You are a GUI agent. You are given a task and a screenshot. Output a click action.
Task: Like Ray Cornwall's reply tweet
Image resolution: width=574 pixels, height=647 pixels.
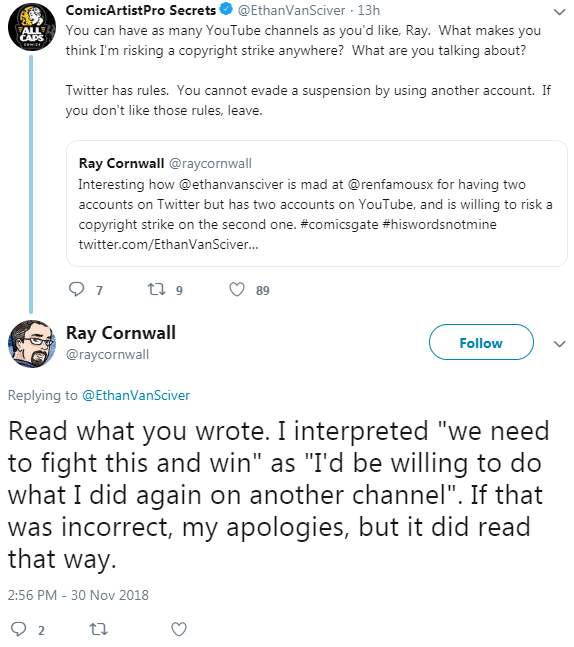click(179, 629)
